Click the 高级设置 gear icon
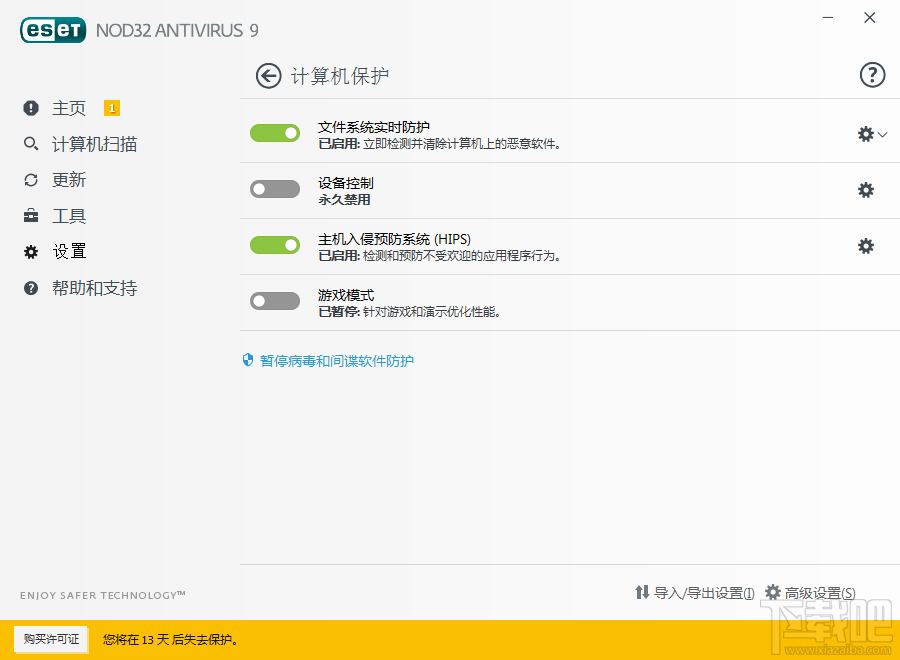The height and width of the screenshot is (660, 900). tap(773, 592)
